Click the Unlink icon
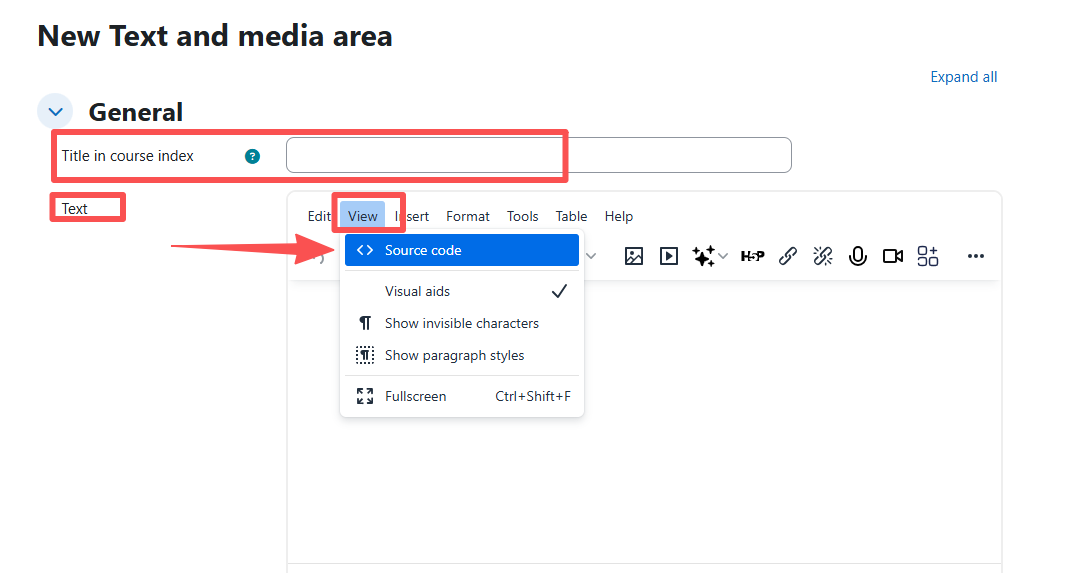This screenshot has height=573, width=1083. tap(823, 256)
